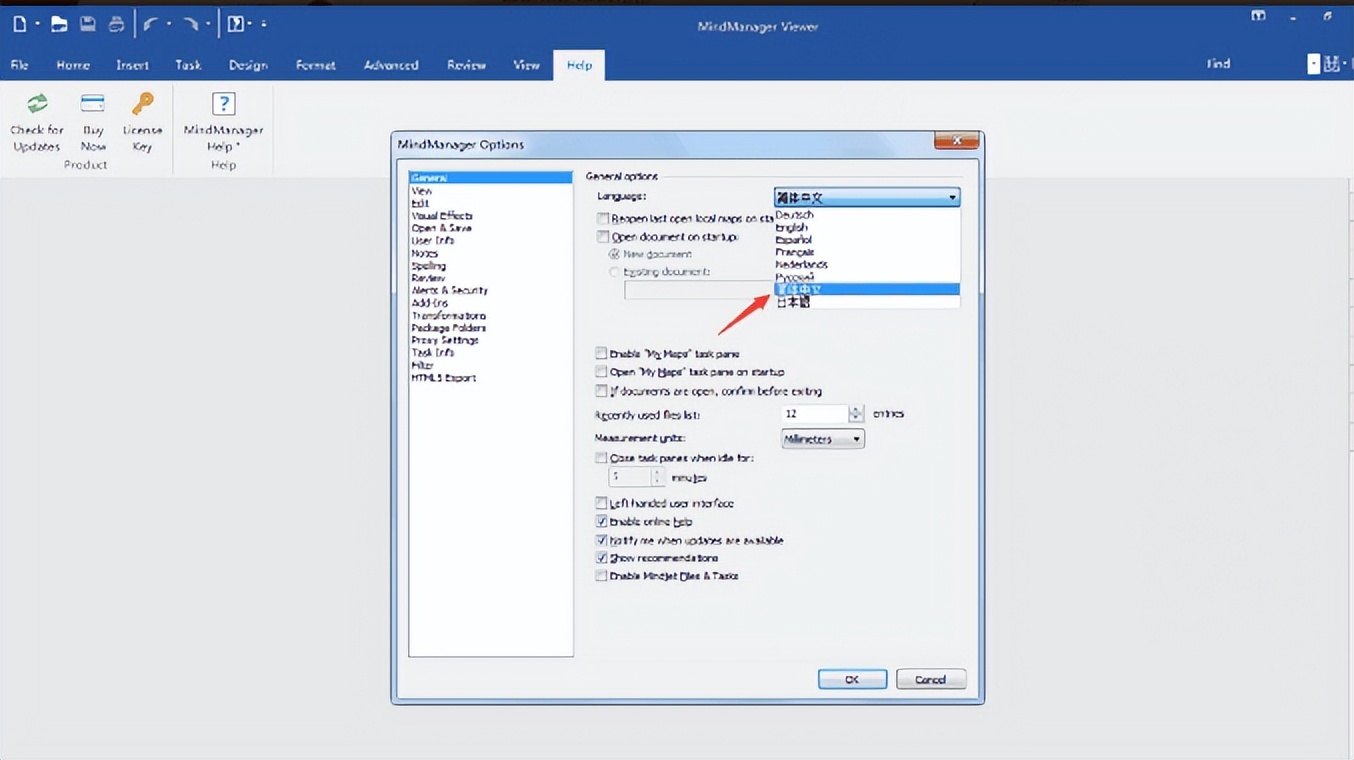Click the Buy Now icon
Screen dimensions: 1354x760
point(93,104)
